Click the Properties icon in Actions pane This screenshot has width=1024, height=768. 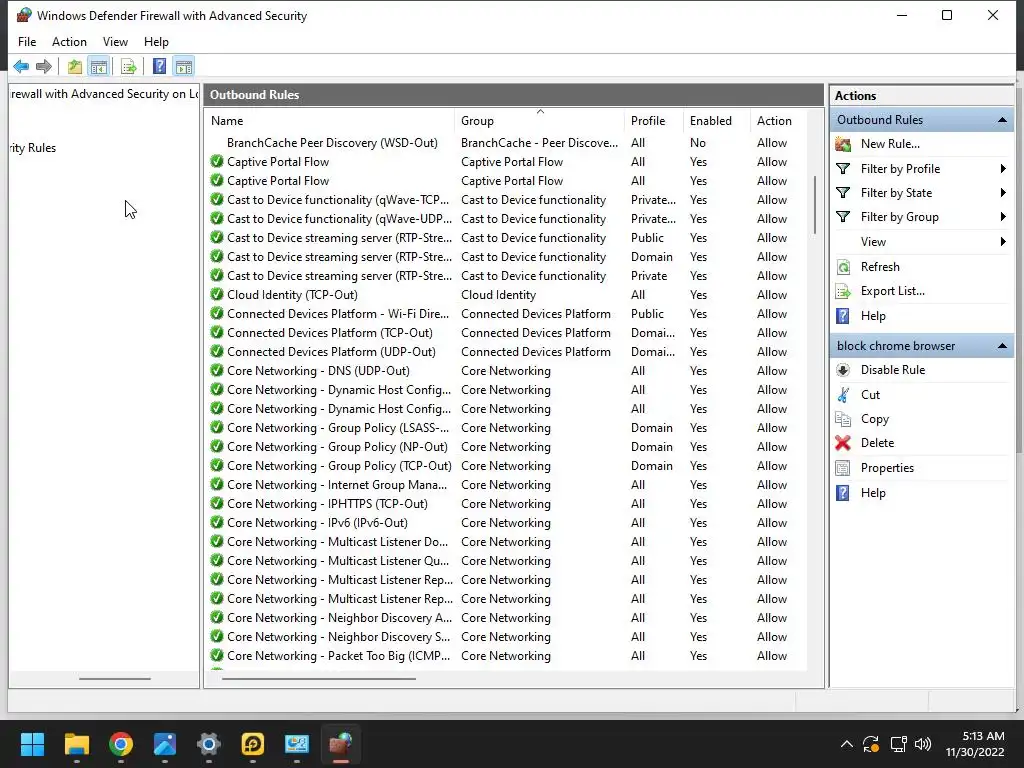coord(843,468)
